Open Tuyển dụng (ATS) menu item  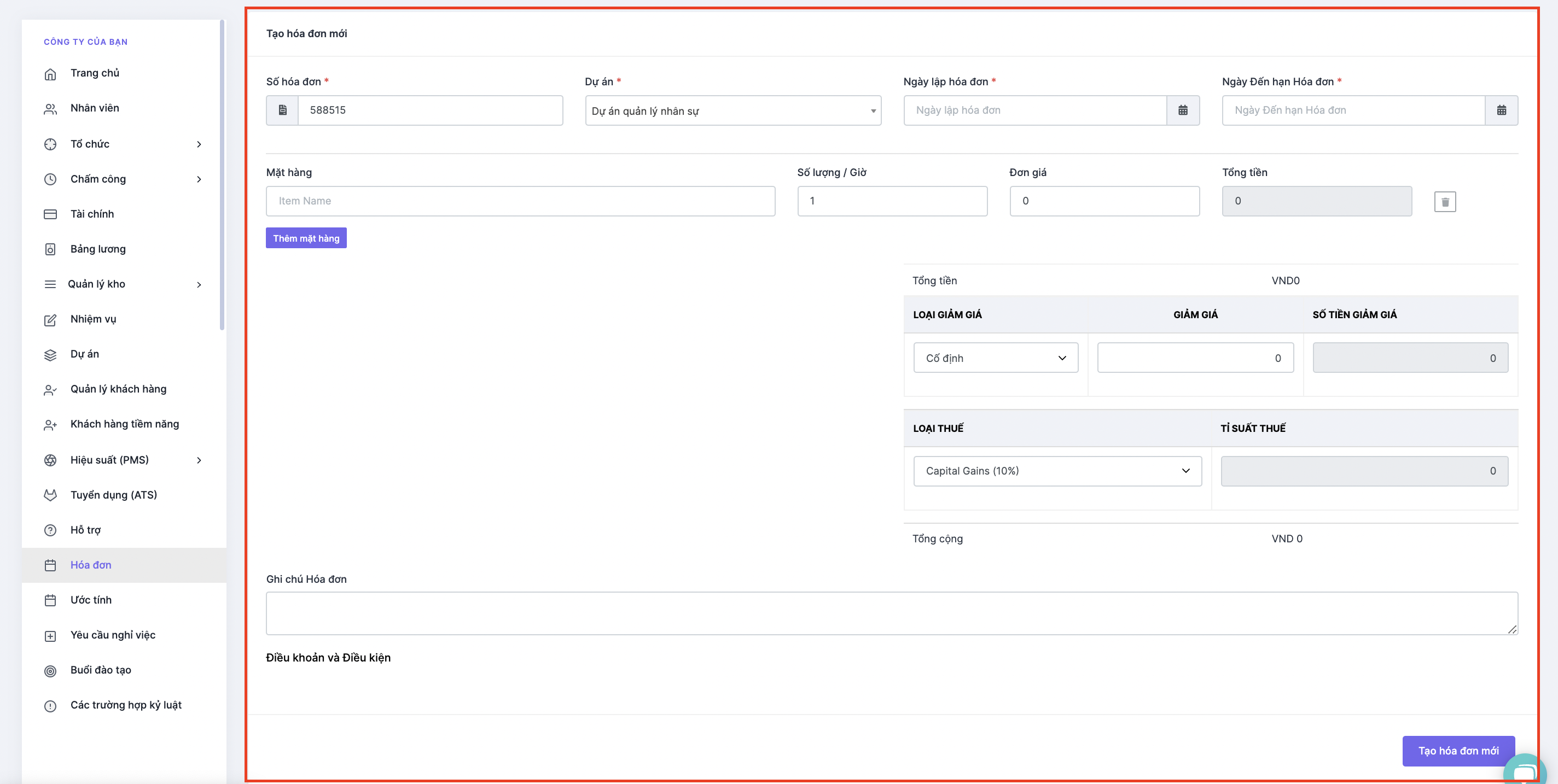coord(124,495)
